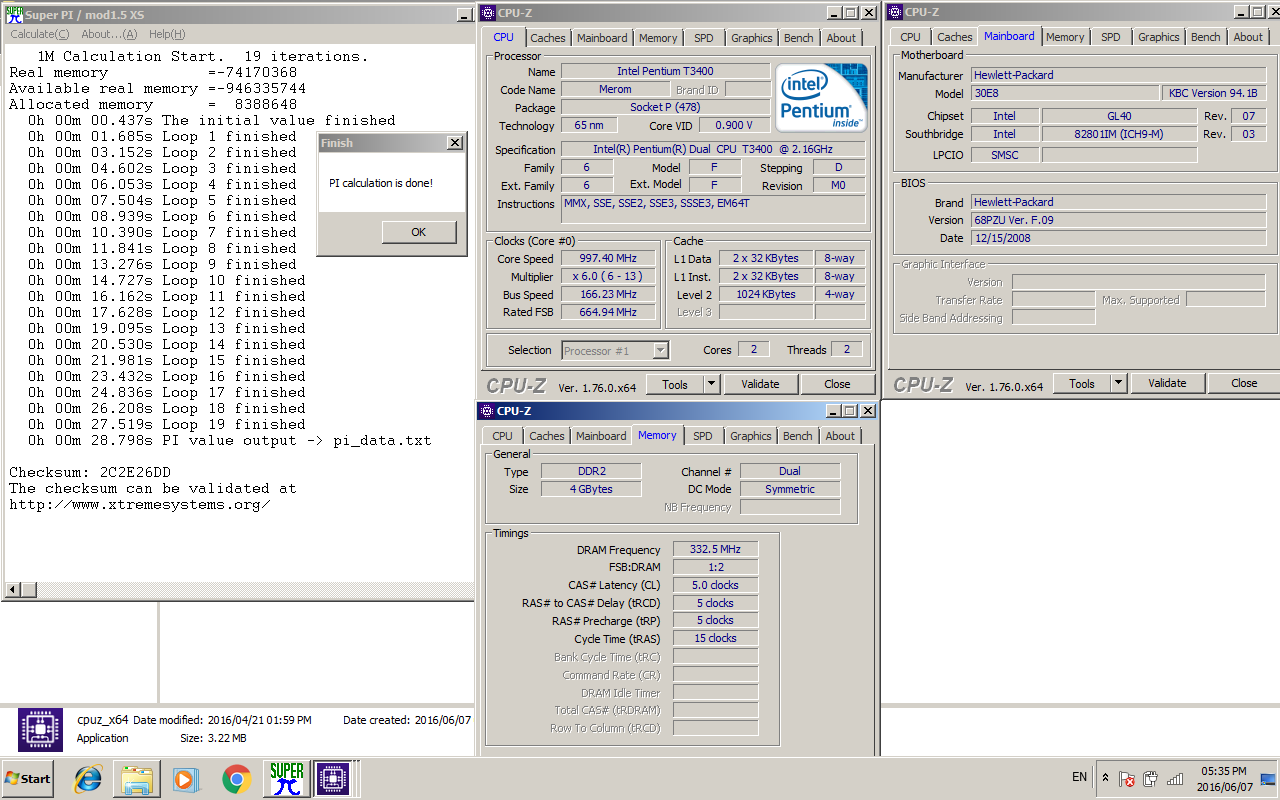Open the Mainboard tab in the Memory window
Screen dimensions: 1280x800
point(601,436)
